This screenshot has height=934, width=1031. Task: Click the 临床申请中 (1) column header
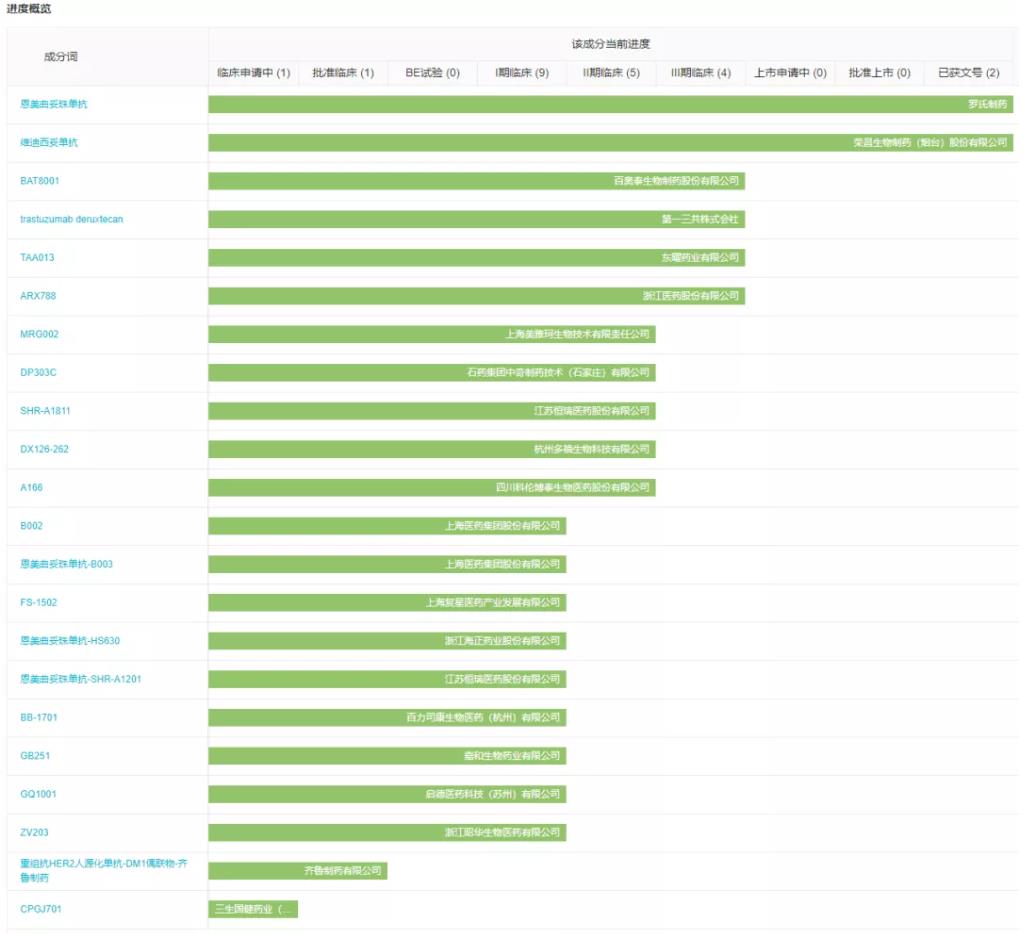pos(254,73)
